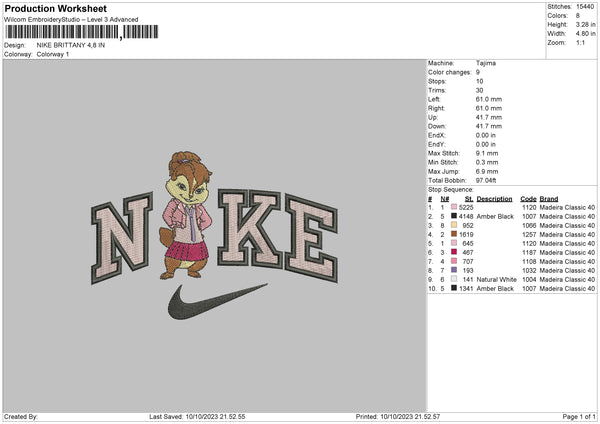The height and width of the screenshot is (424, 600).
Task: Click the Description column header
Action: [x=494, y=199]
